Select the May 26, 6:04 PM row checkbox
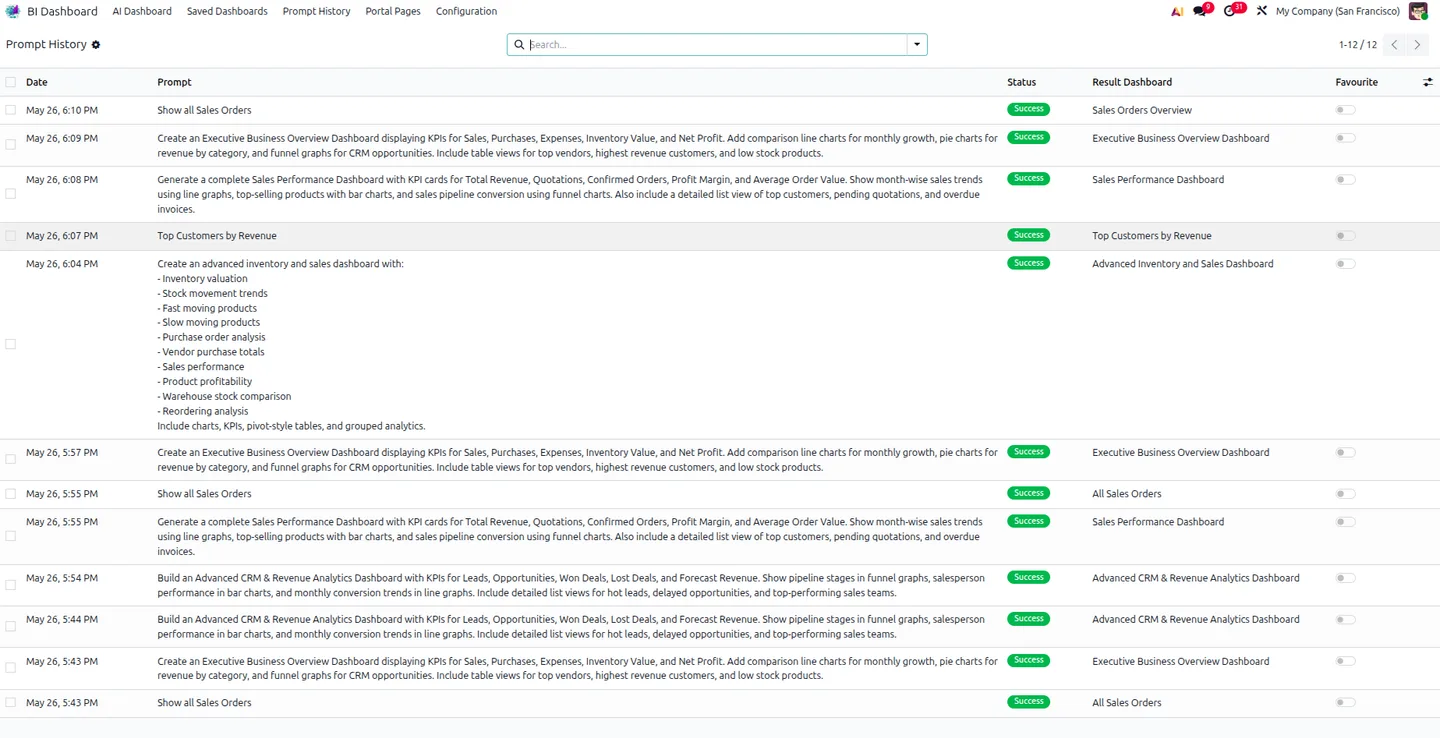 tap(11, 344)
